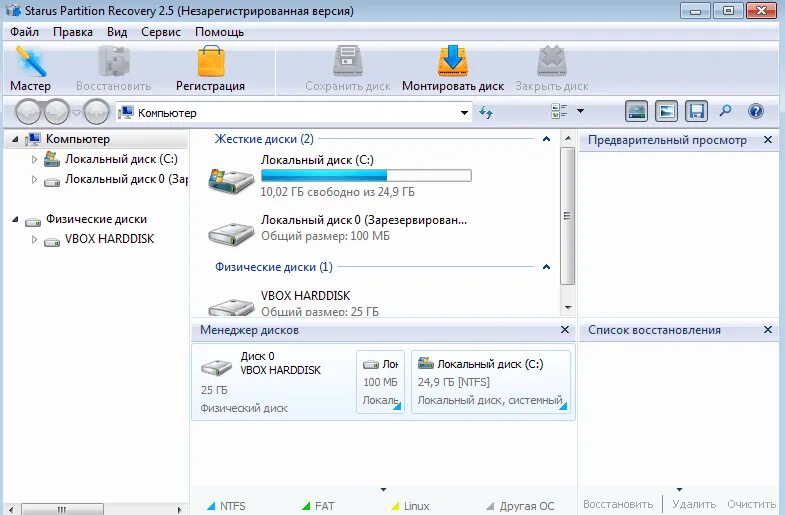Expand Локальный диск 0 tree node

point(34,180)
